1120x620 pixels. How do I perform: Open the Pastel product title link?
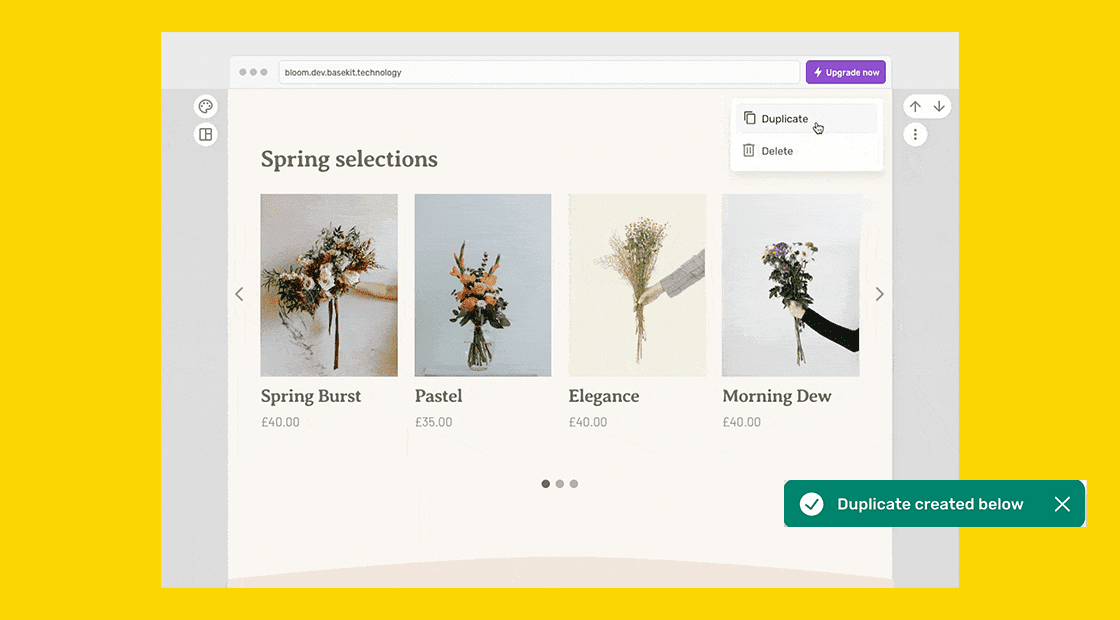pos(438,396)
